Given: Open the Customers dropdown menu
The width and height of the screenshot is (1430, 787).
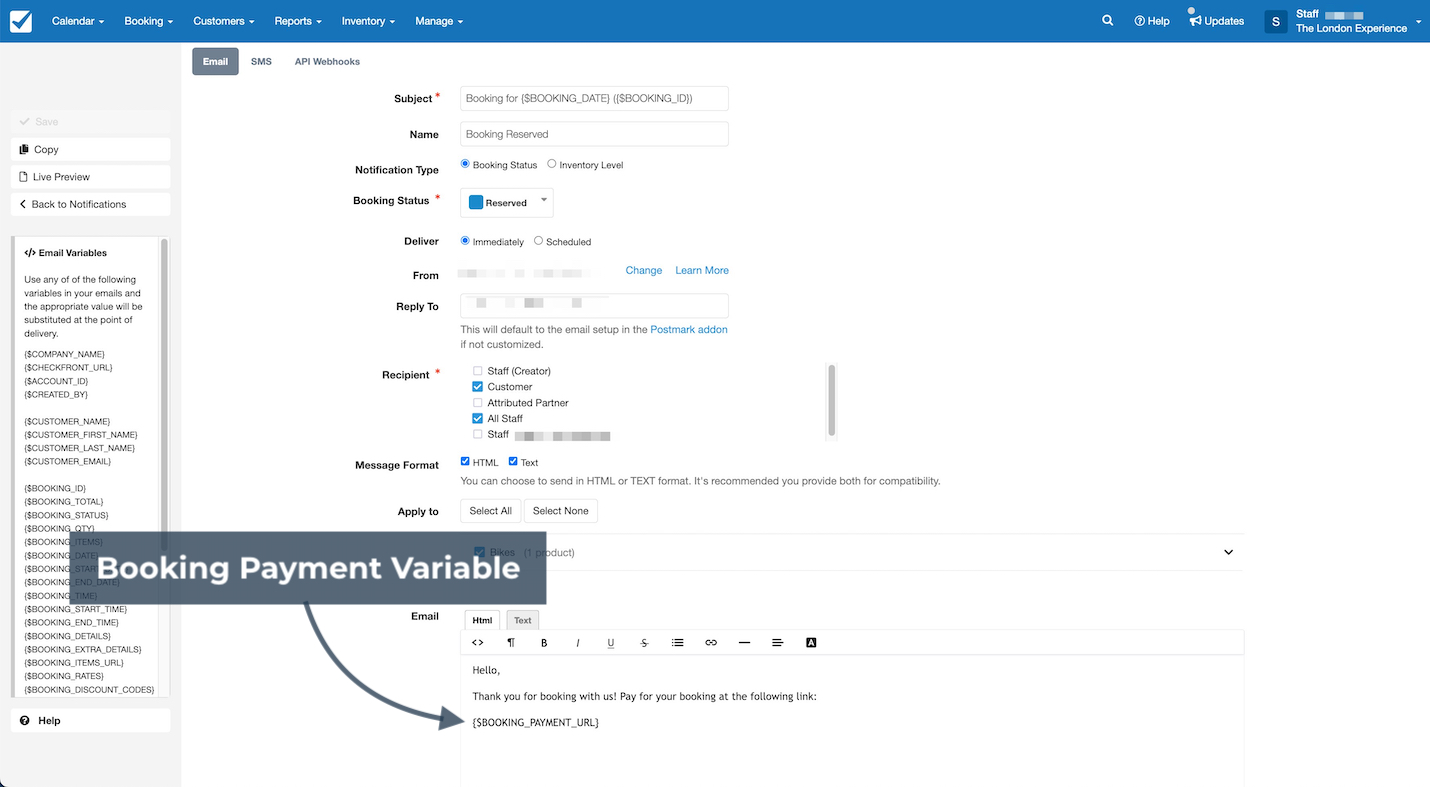Looking at the screenshot, I should click(x=224, y=21).
